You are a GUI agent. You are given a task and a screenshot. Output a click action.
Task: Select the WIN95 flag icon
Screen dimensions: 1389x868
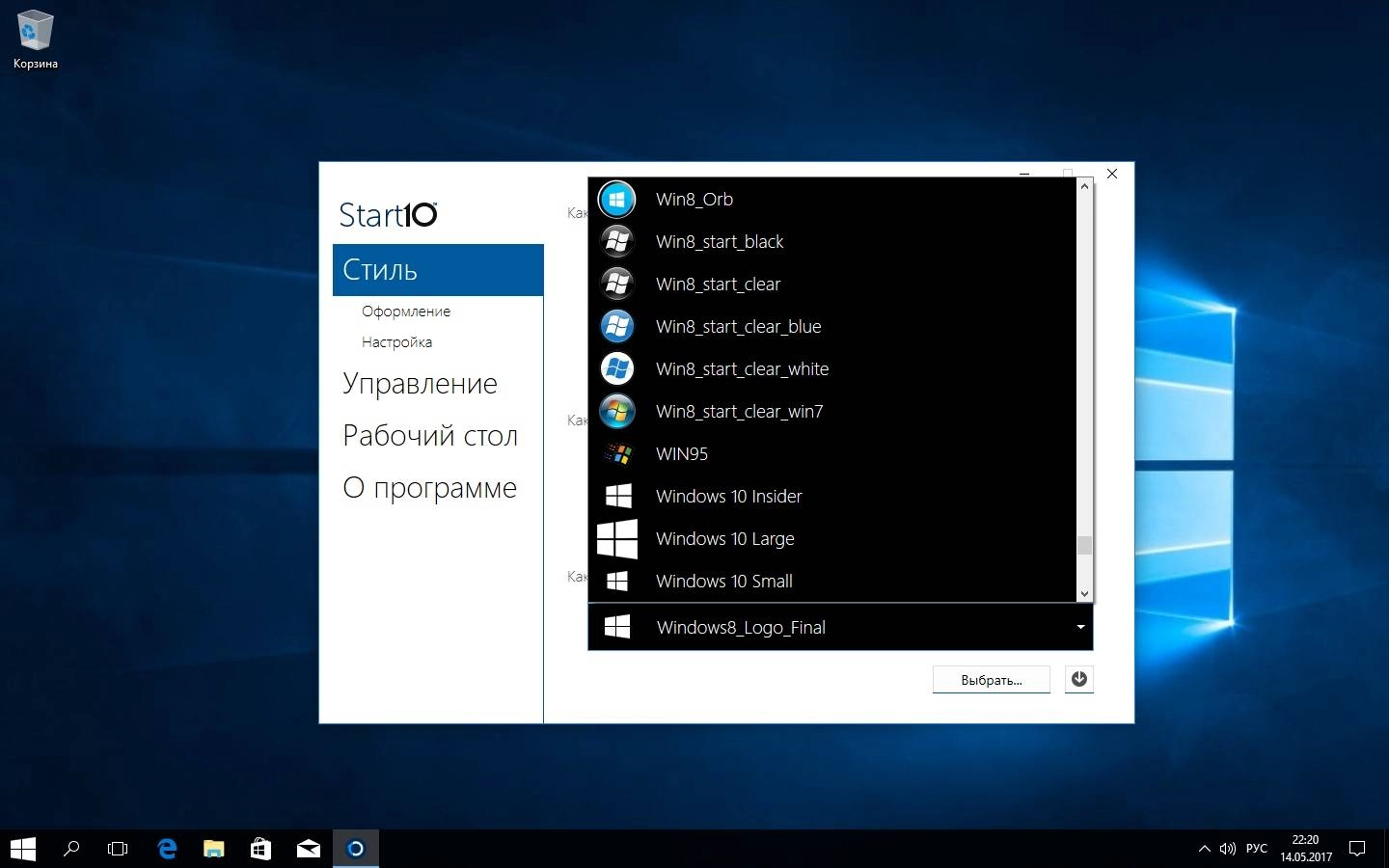coord(617,453)
